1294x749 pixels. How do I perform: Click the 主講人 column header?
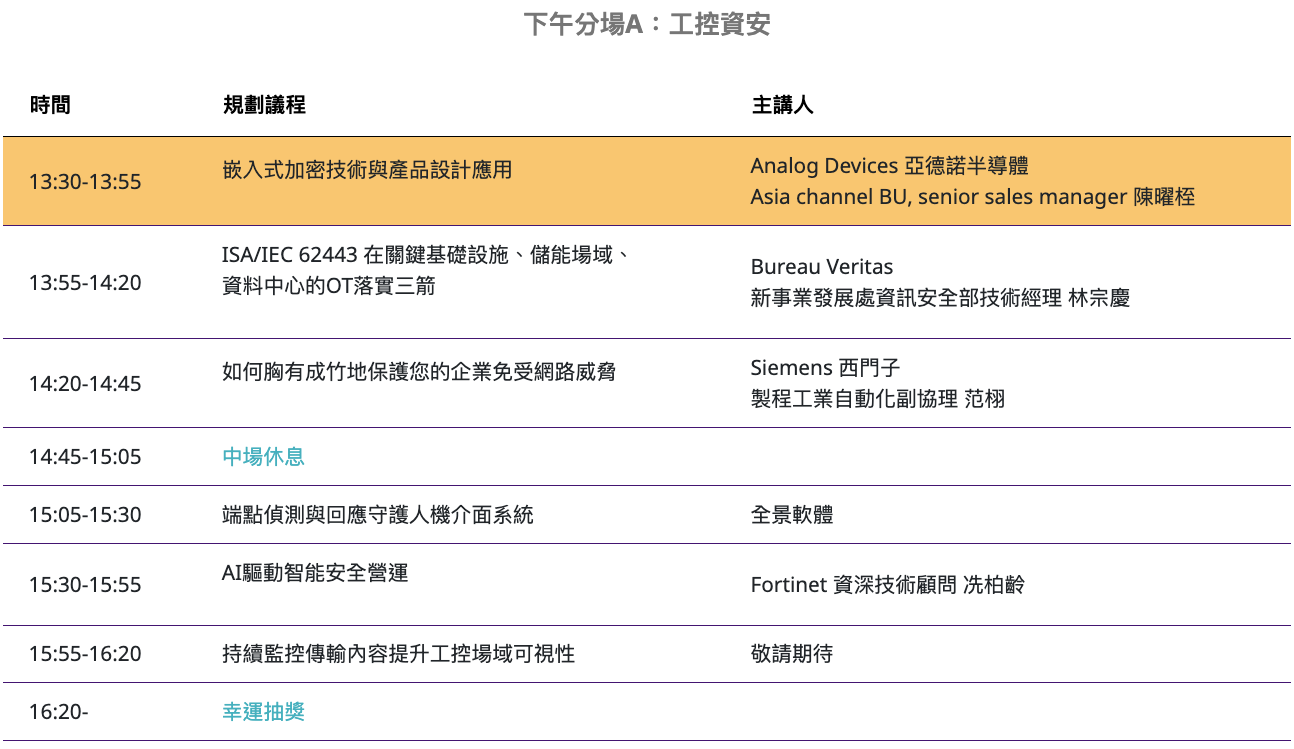click(x=782, y=104)
